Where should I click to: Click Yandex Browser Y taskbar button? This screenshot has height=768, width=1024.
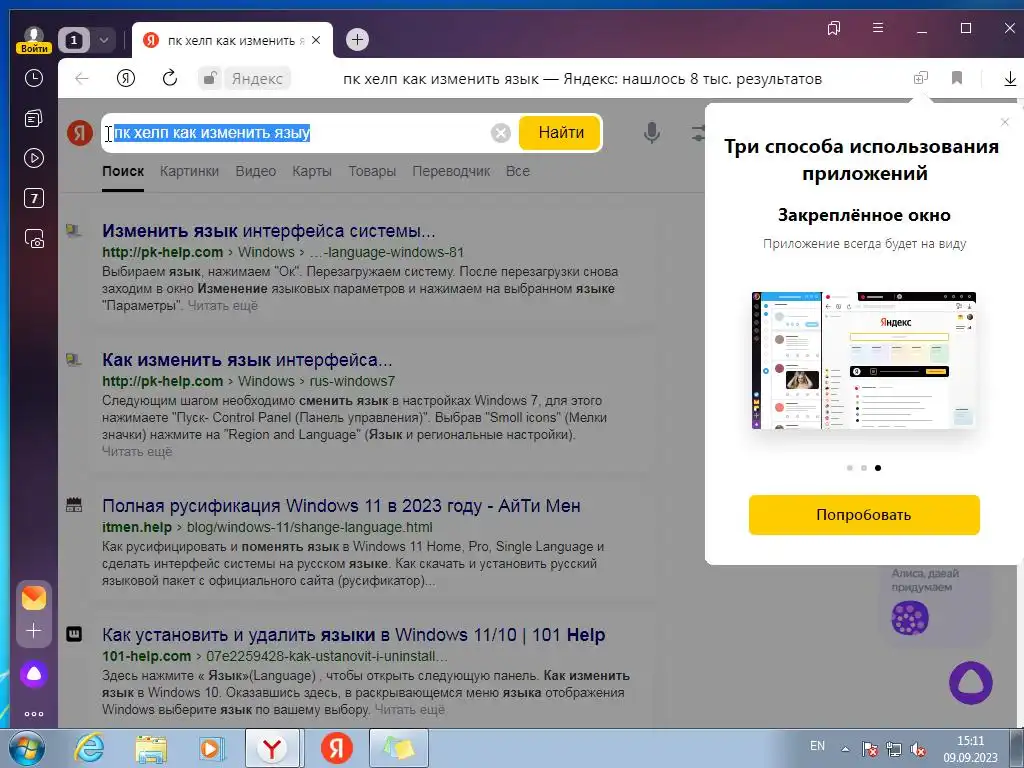pos(272,748)
